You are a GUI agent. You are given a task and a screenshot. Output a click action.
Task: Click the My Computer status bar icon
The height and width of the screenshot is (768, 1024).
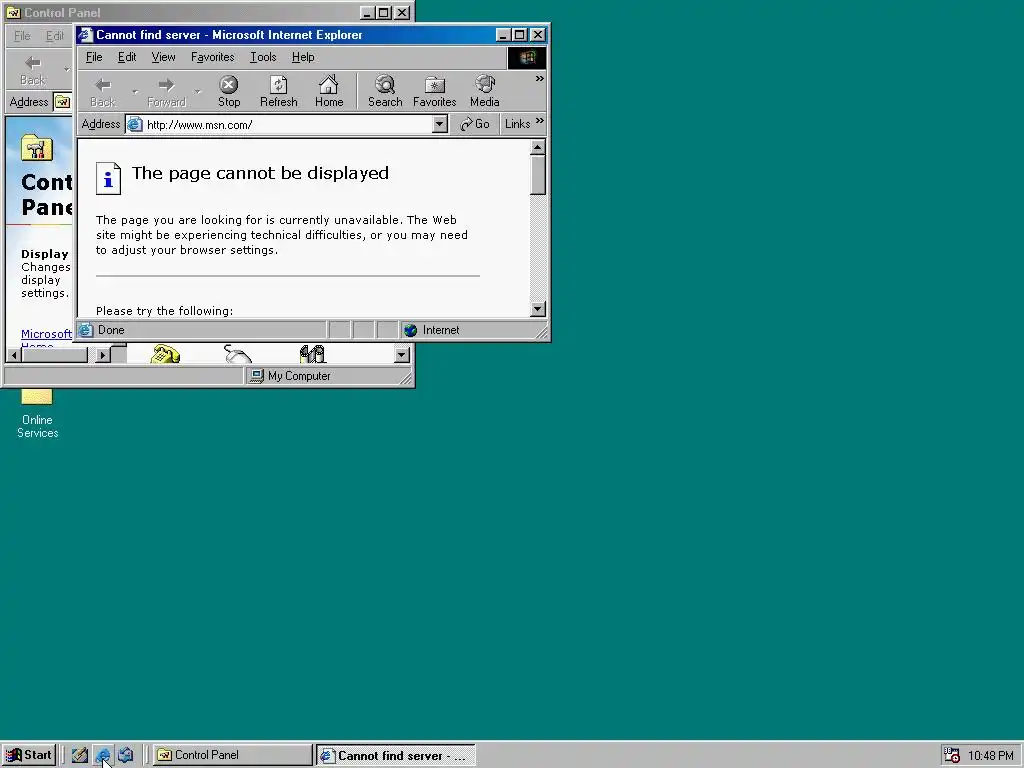pyautogui.click(x=257, y=376)
